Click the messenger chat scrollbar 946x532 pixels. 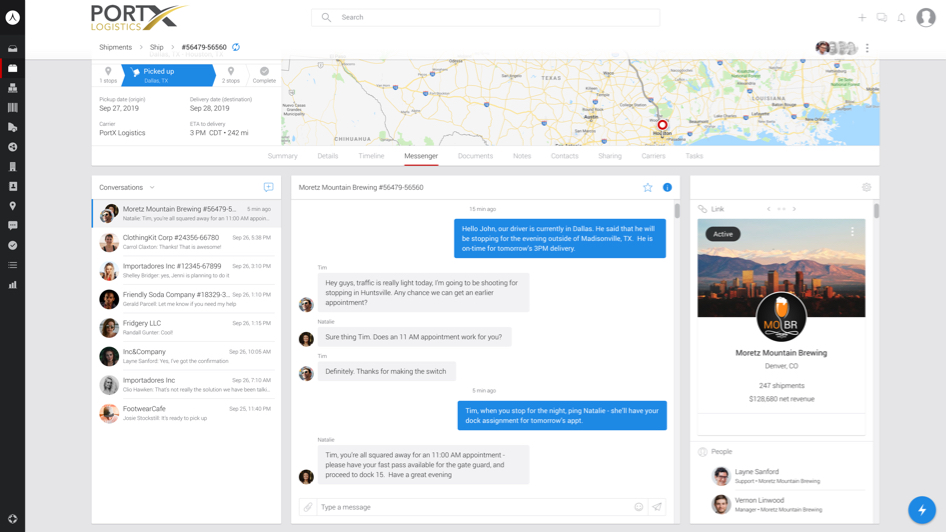tap(677, 211)
